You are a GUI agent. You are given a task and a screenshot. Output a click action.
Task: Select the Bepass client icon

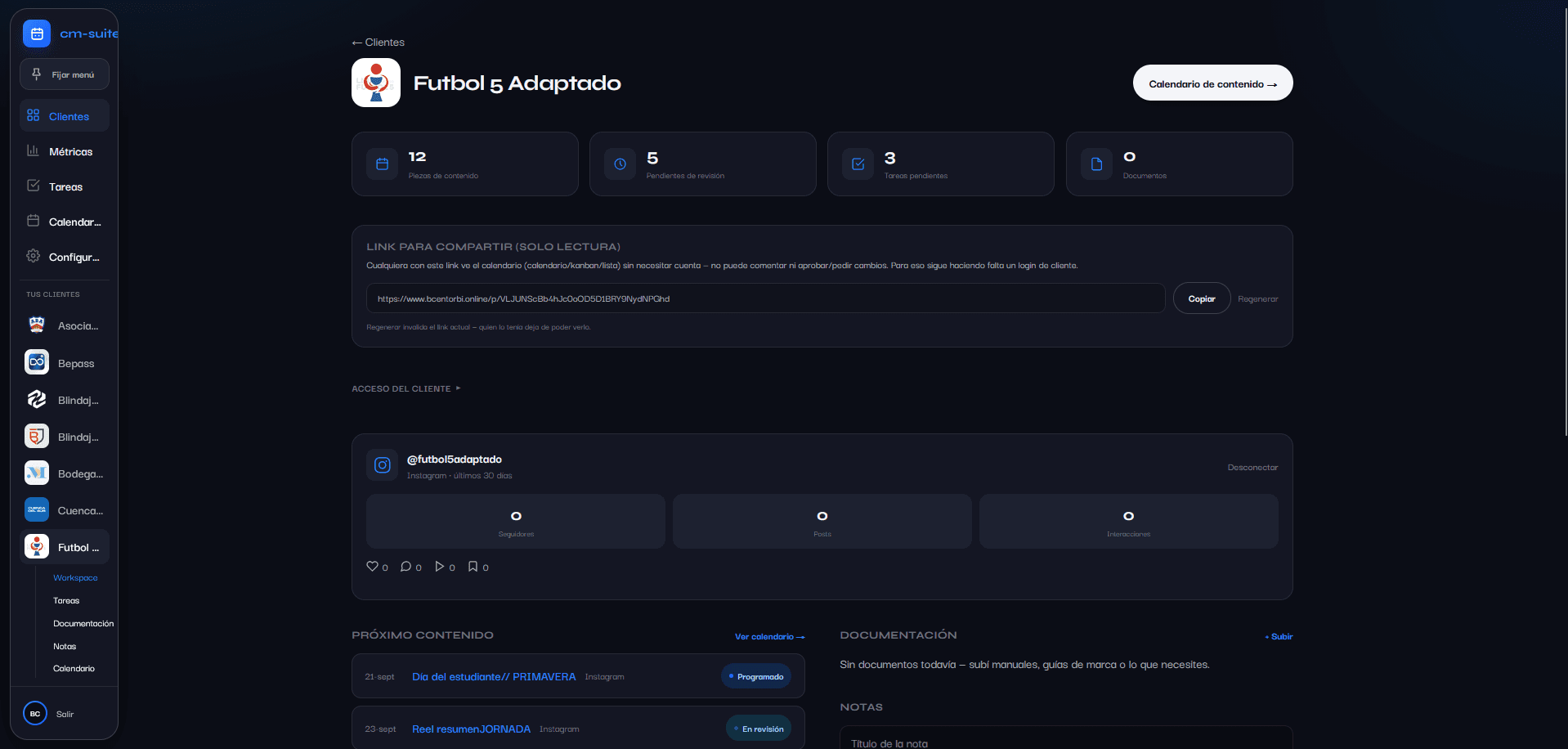(x=37, y=362)
